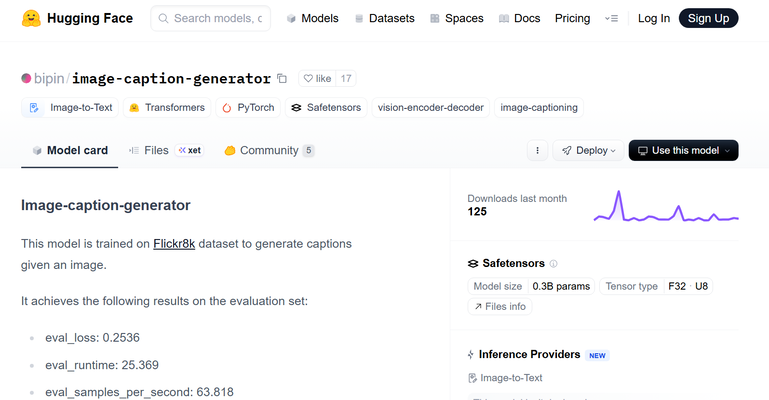Open the Models menu item
Image resolution: width=769 pixels, height=400 pixels.
pyautogui.click(x=312, y=18)
